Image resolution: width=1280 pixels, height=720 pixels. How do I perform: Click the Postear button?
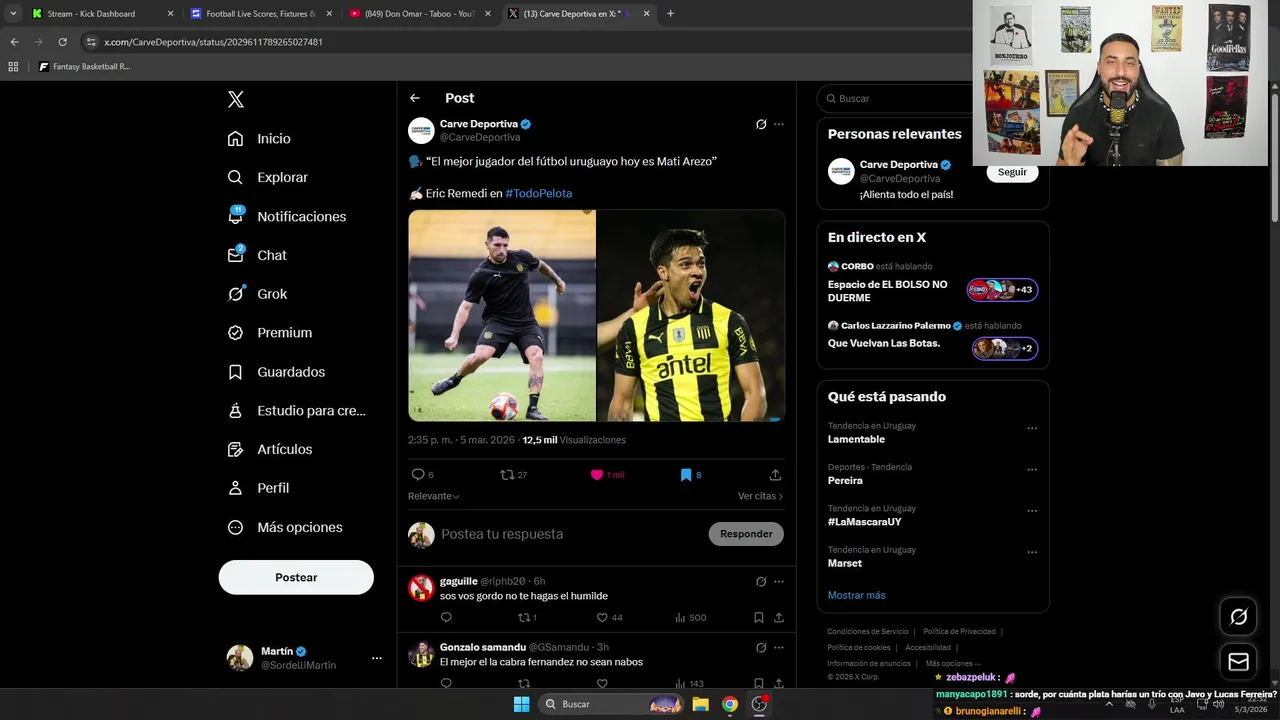click(296, 577)
